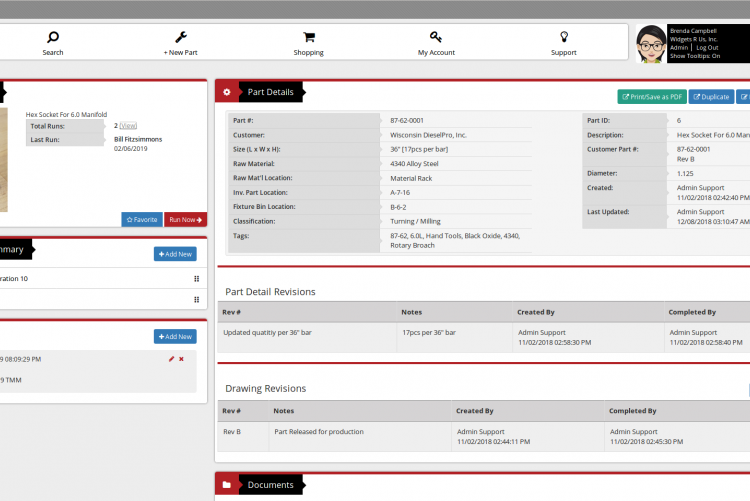Screen dimensions: 750x501
Task: Click the Print/Save as PDF button
Action: coord(651,97)
